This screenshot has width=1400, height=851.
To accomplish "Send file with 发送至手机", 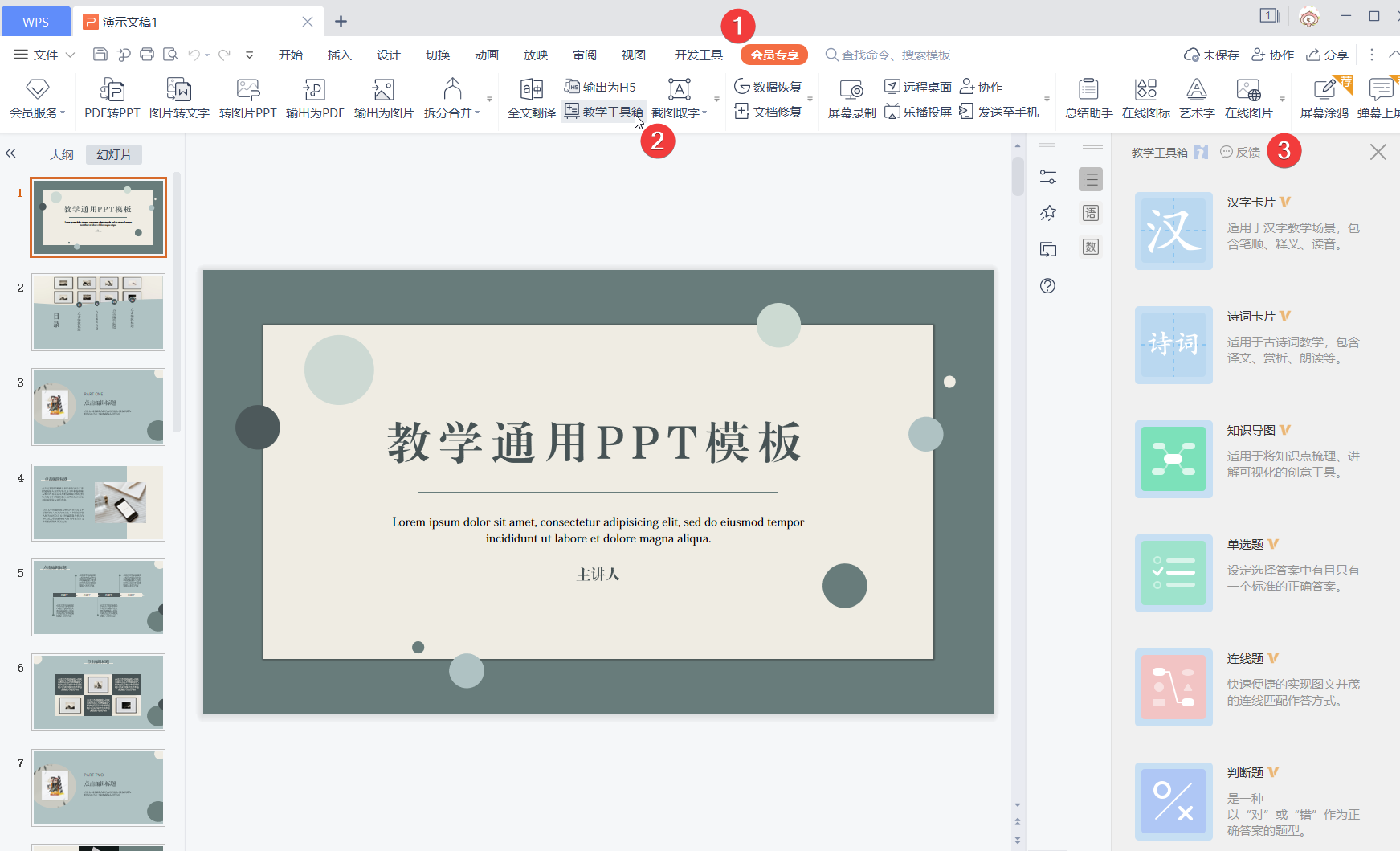I will point(998,112).
